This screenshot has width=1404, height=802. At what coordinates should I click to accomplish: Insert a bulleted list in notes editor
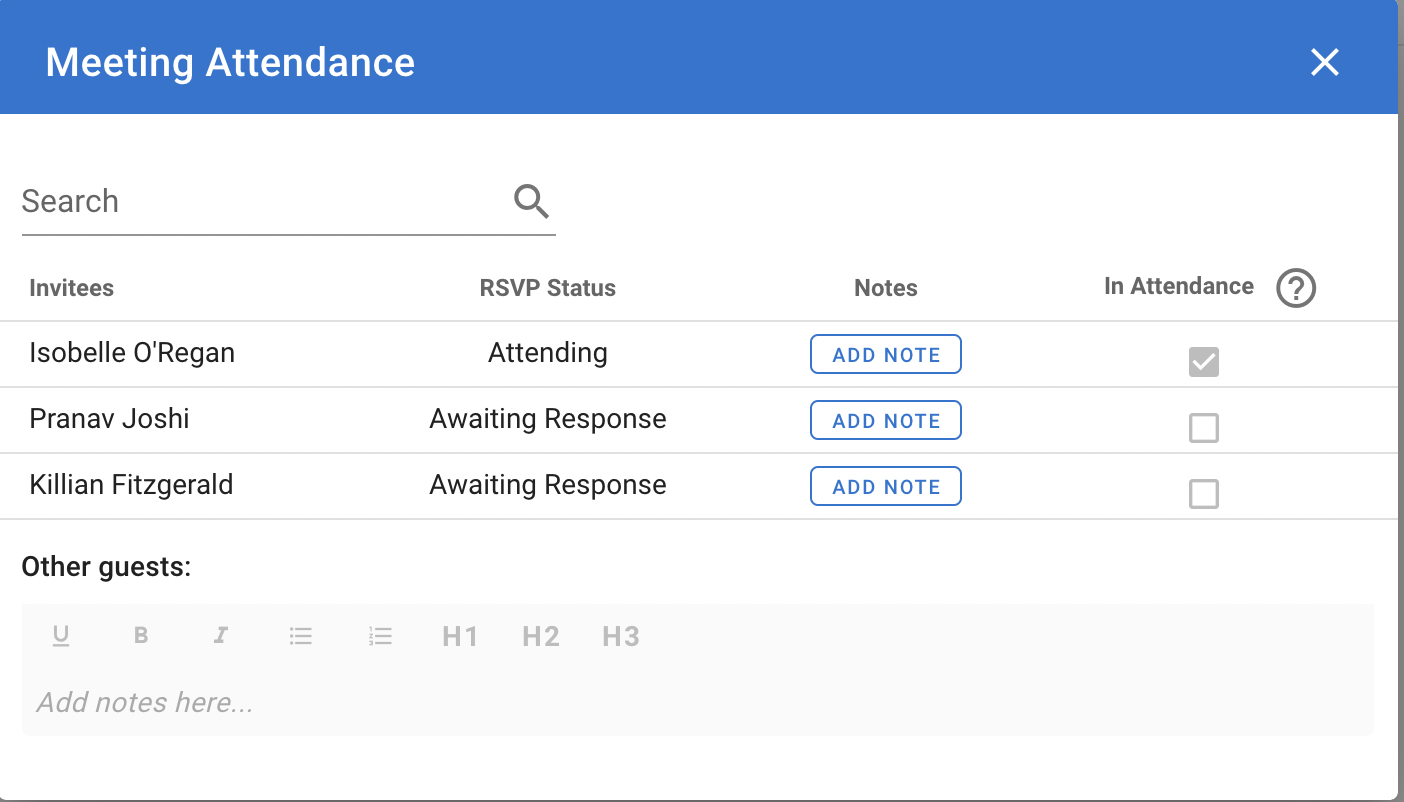[x=301, y=636]
